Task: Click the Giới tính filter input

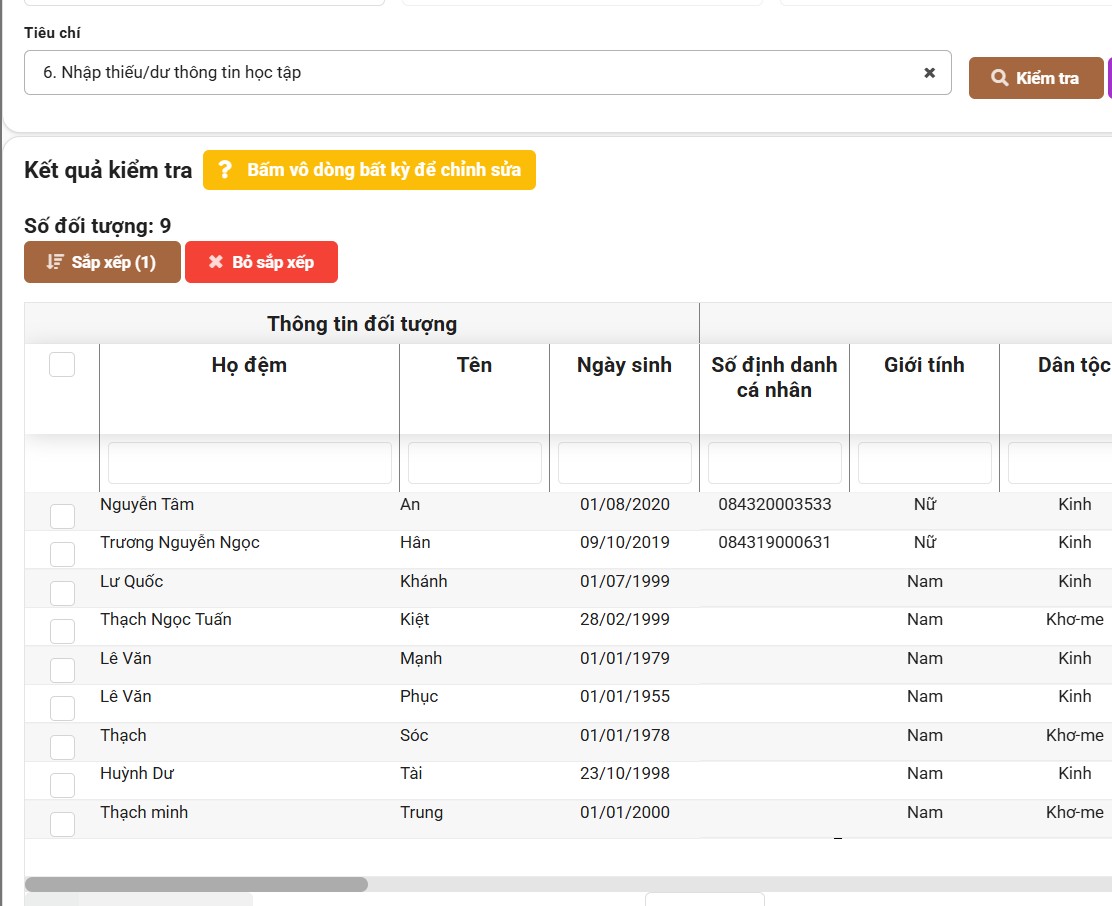Action: pyautogui.click(x=924, y=463)
